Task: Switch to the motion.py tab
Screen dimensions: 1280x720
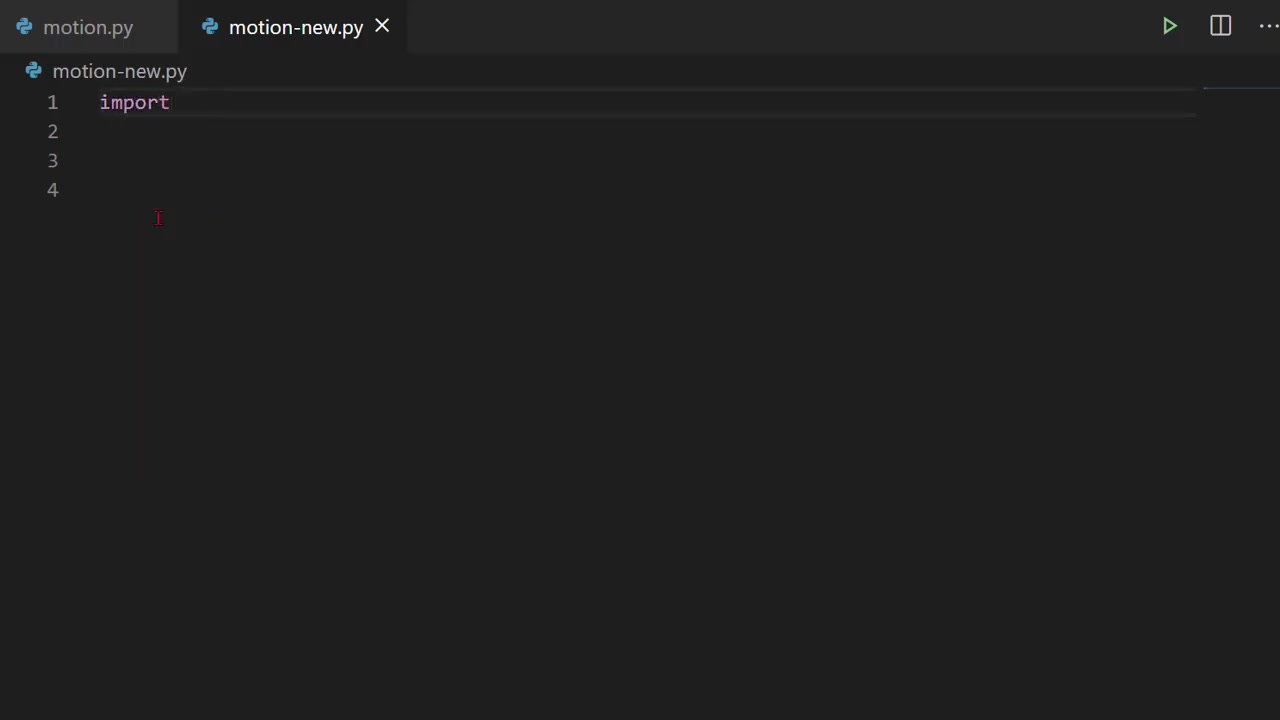Action: tap(88, 27)
